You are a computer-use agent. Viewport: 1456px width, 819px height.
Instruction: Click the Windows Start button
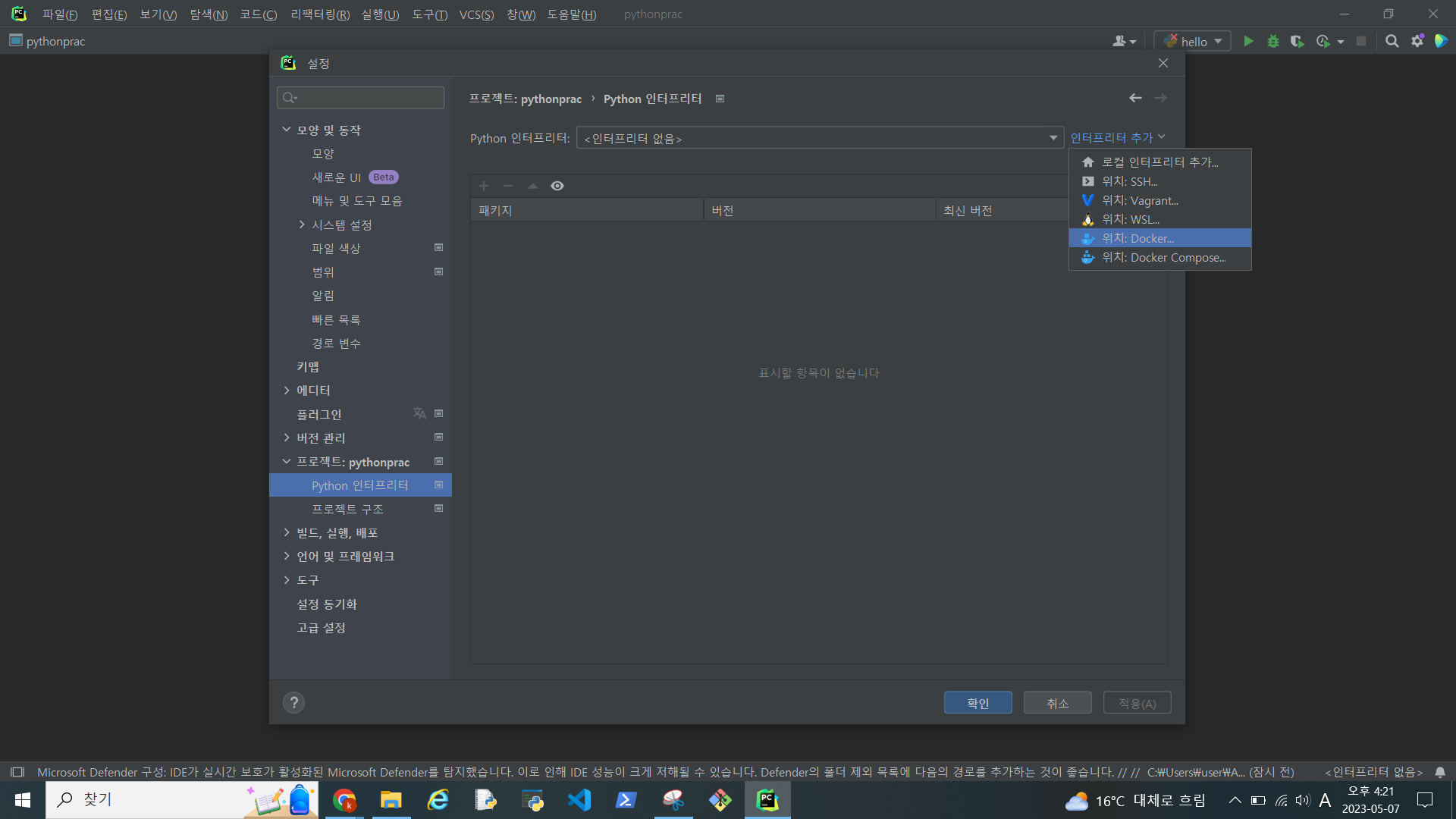click(x=23, y=800)
